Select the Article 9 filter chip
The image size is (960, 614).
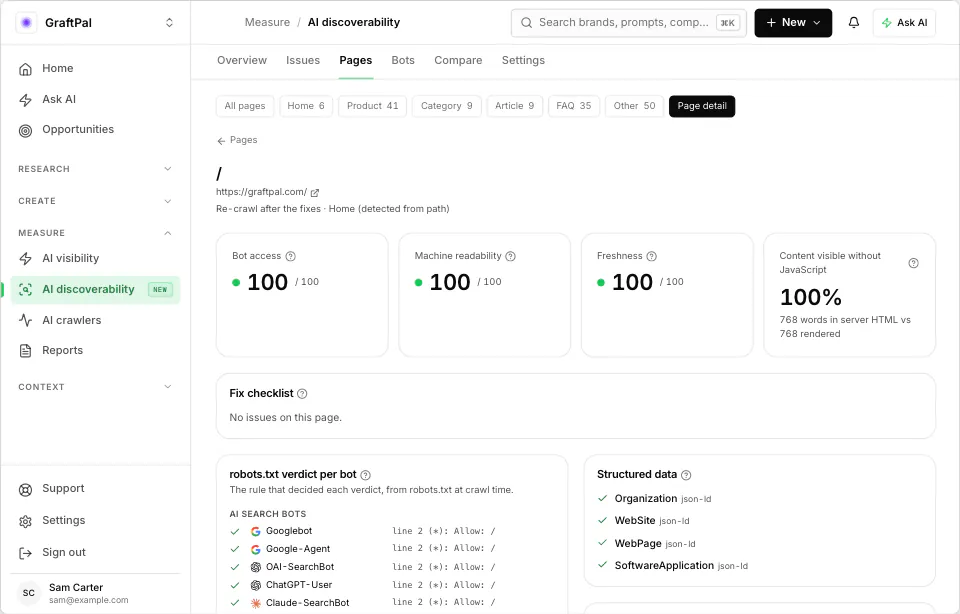(x=514, y=106)
